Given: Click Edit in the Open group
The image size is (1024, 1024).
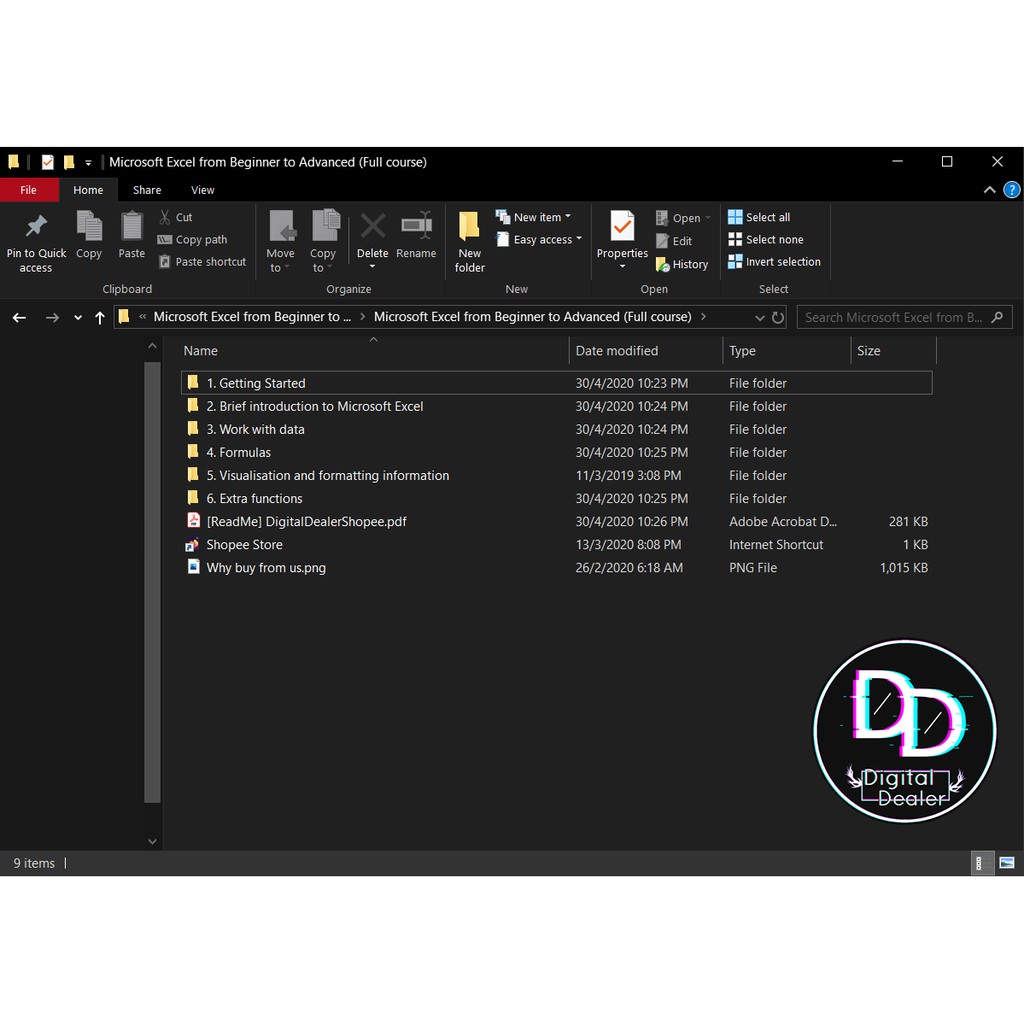Looking at the screenshot, I should 674,241.
